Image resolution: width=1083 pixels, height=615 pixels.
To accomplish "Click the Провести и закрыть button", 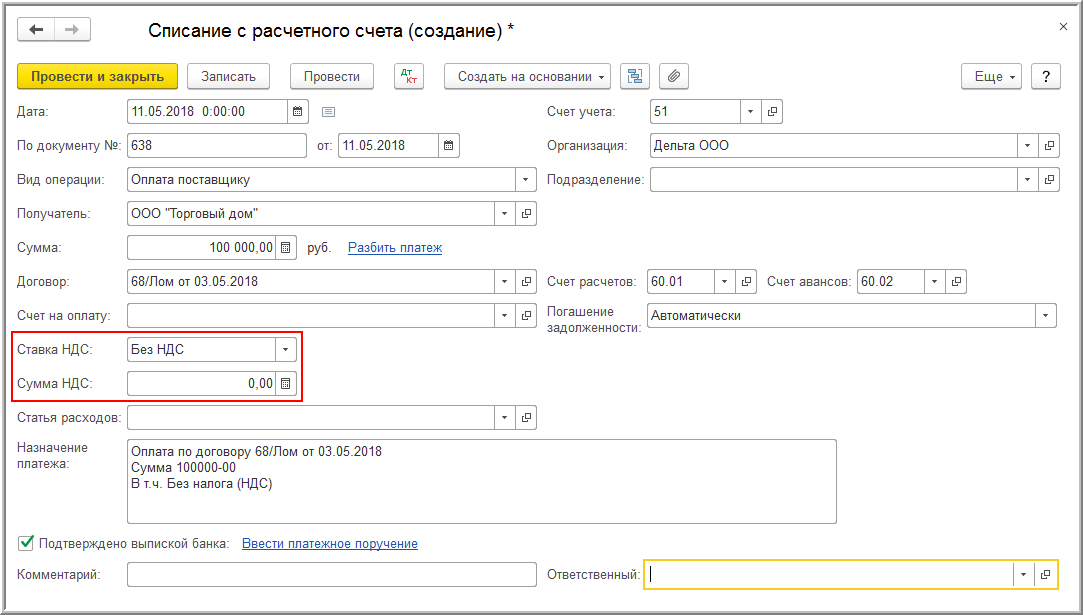I will pyautogui.click(x=97, y=76).
